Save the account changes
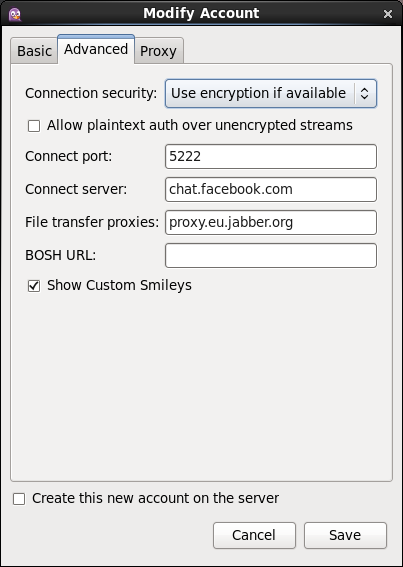The image size is (403, 567). (x=345, y=536)
